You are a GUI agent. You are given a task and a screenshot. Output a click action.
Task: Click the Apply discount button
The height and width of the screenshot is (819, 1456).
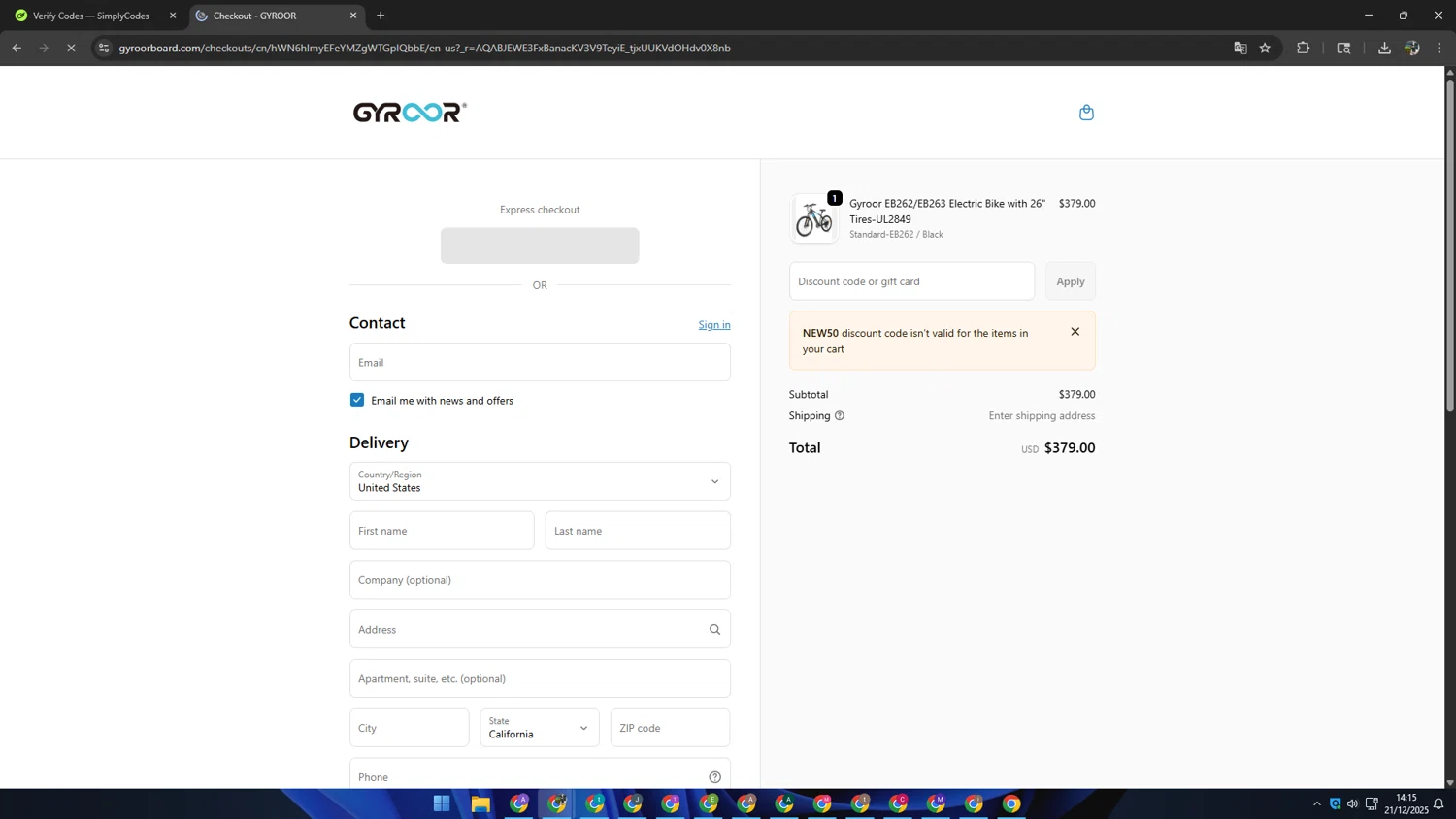1071,281
